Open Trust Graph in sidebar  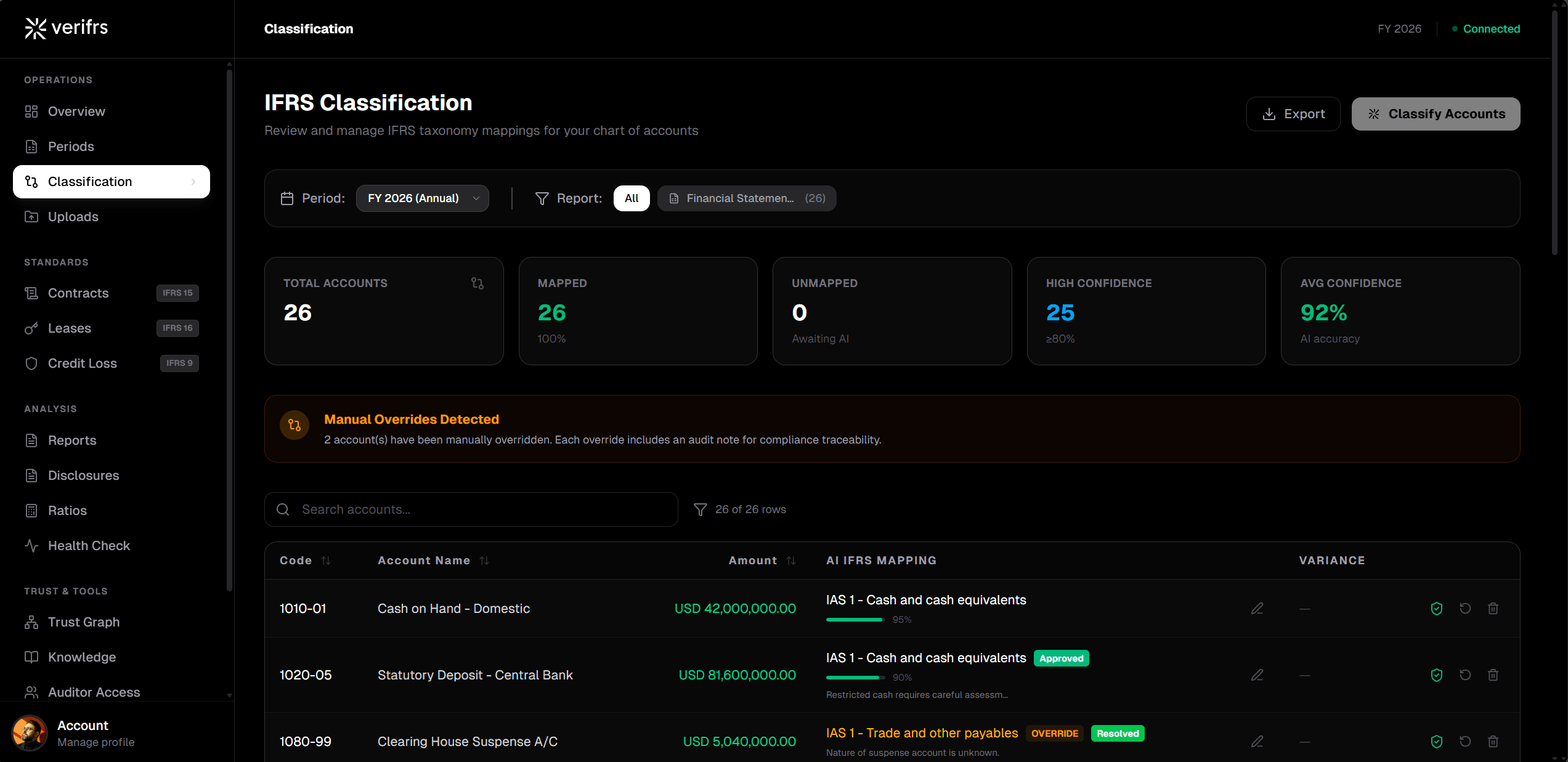(x=84, y=622)
